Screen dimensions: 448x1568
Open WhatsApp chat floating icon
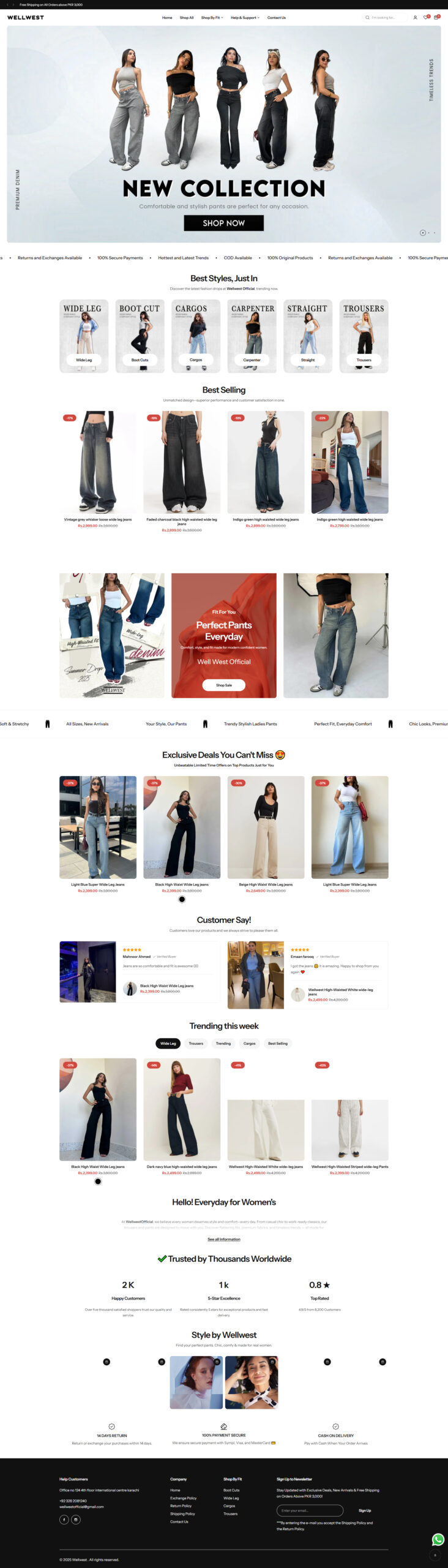click(438, 1539)
